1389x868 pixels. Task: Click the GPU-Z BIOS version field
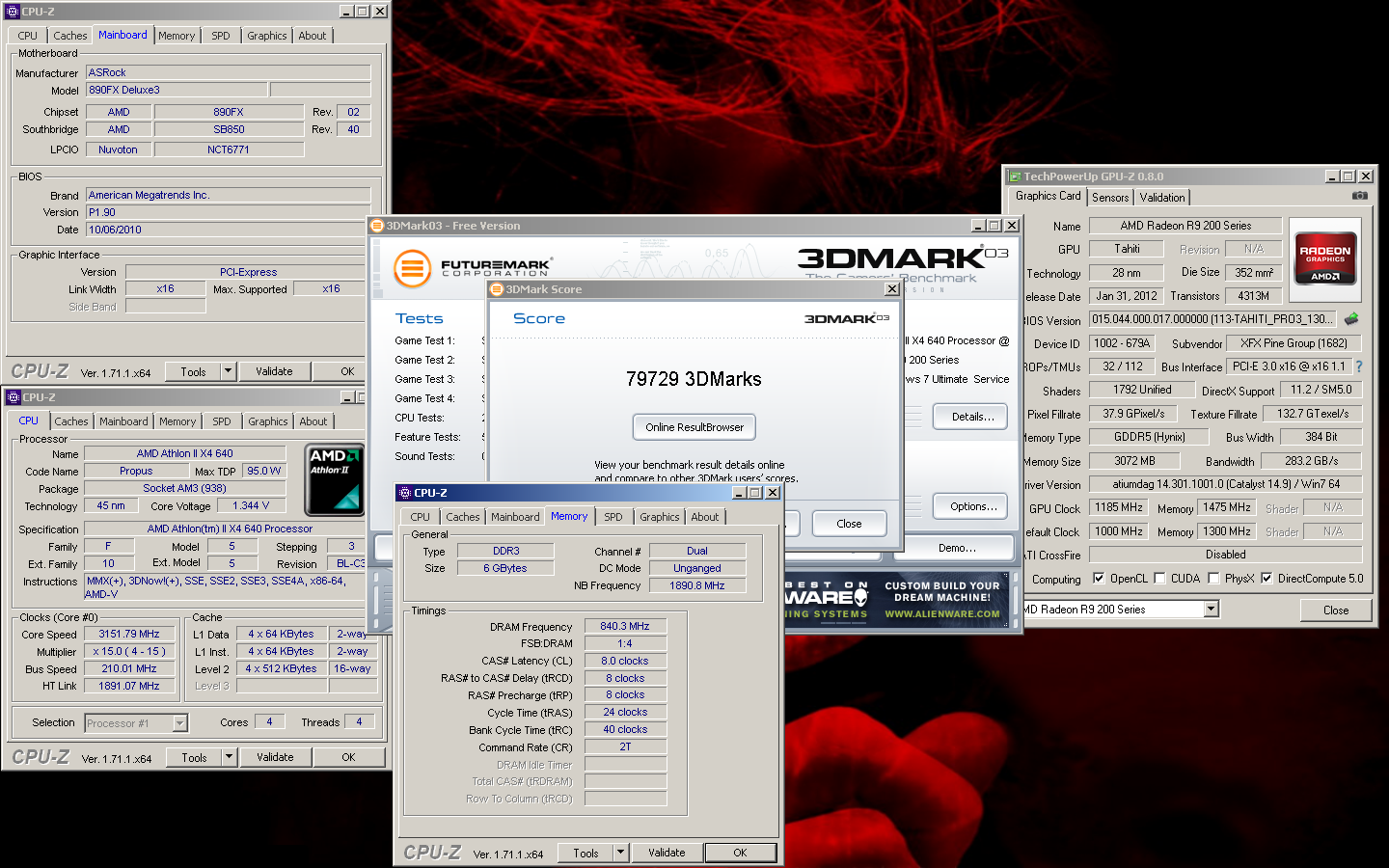(x=1214, y=319)
